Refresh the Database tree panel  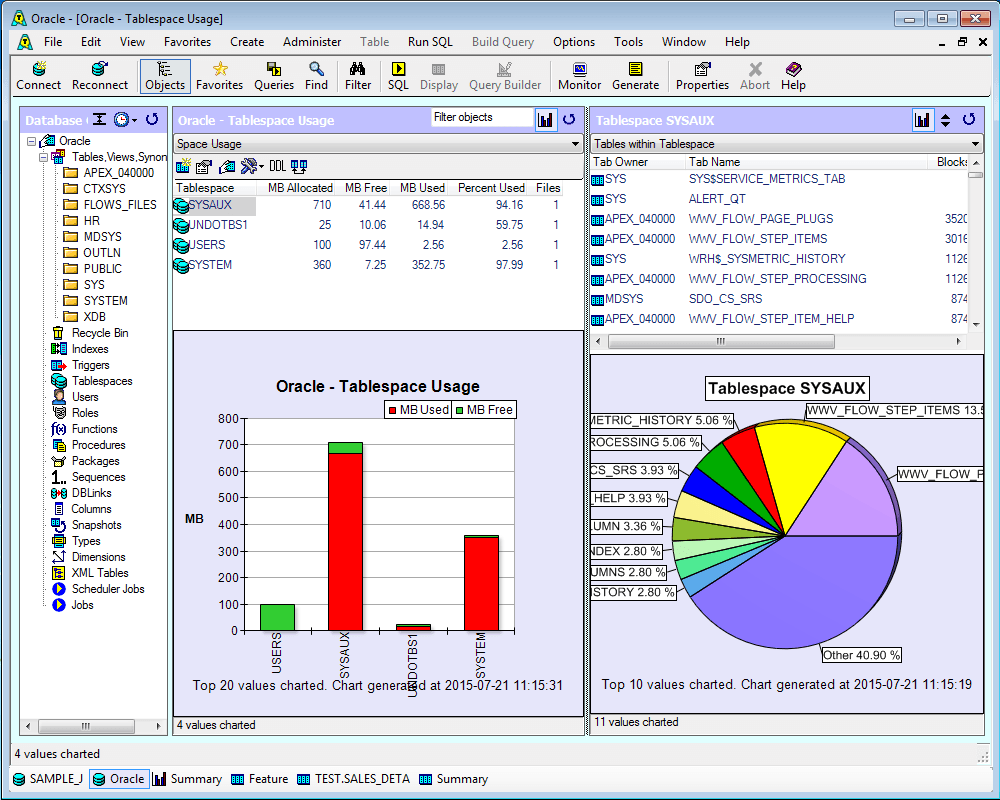tap(152, 119)
